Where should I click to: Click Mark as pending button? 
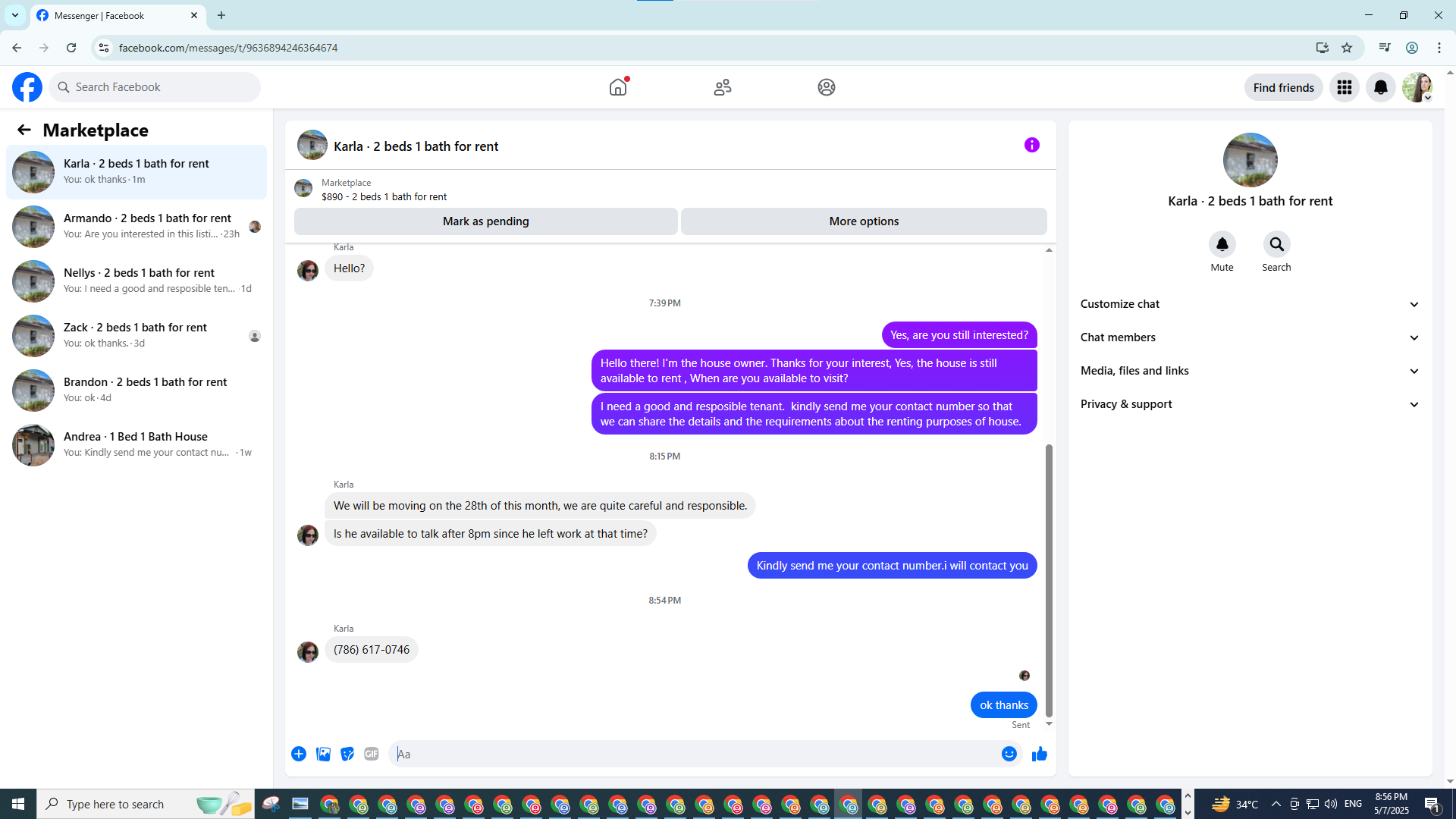(485, 221)
